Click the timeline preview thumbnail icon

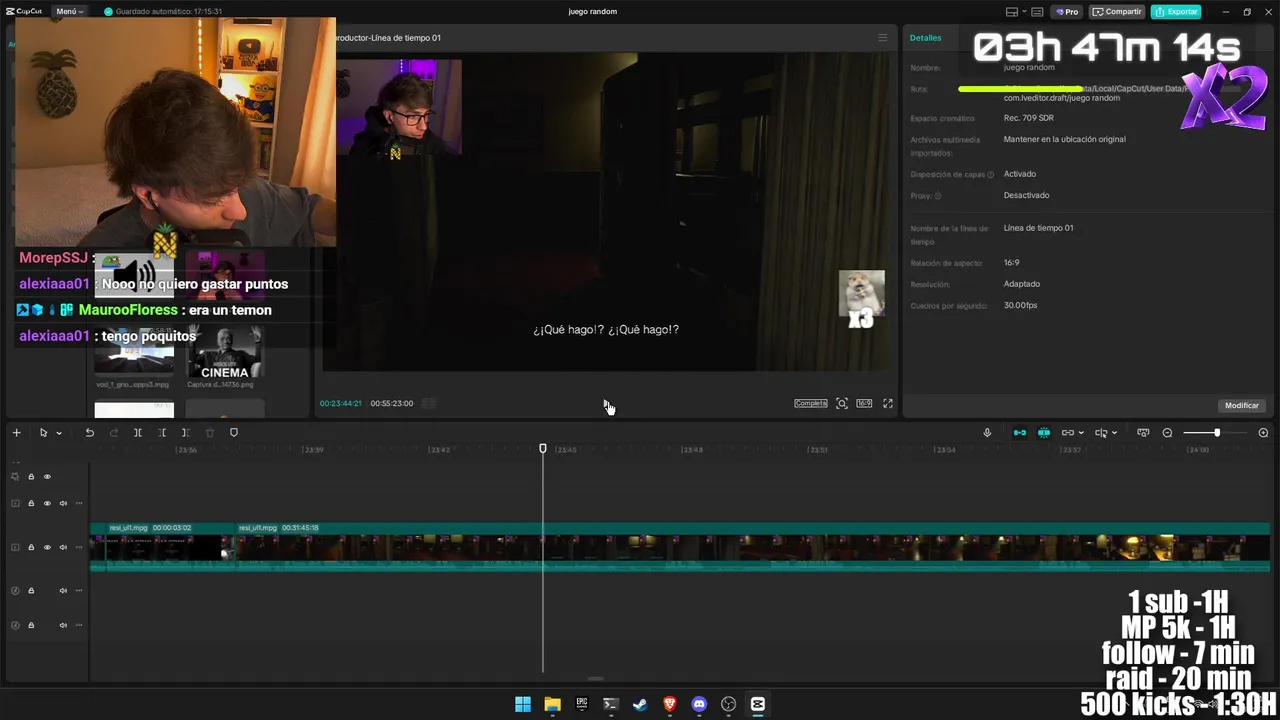[1143, 433]
